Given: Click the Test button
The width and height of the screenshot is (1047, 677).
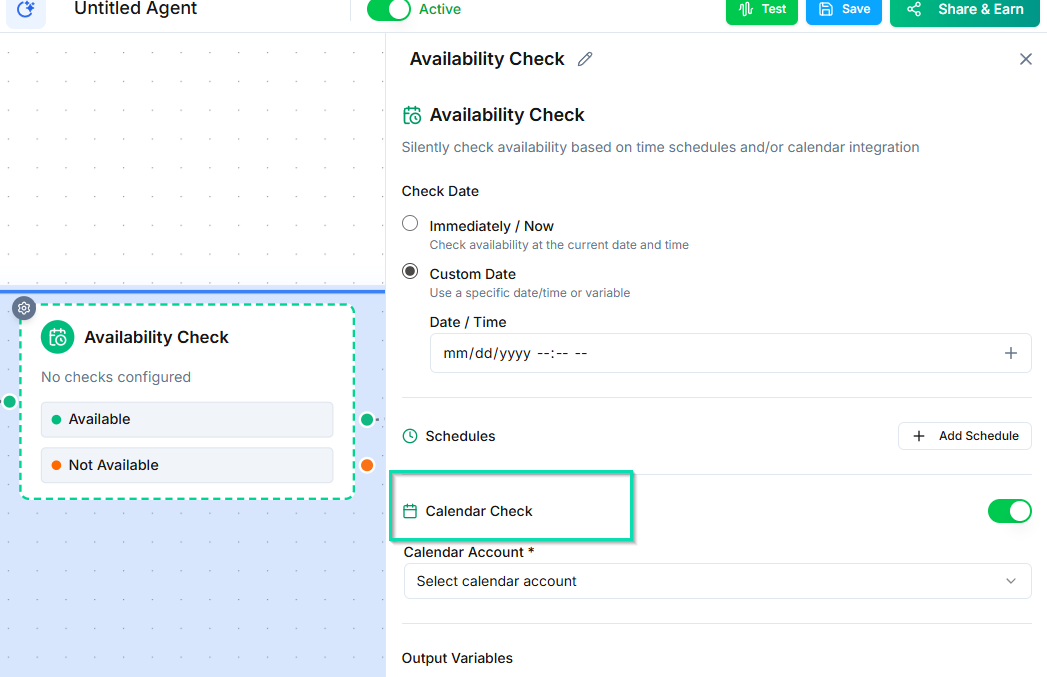Looking at the screenshot, I should coord(762,10).
